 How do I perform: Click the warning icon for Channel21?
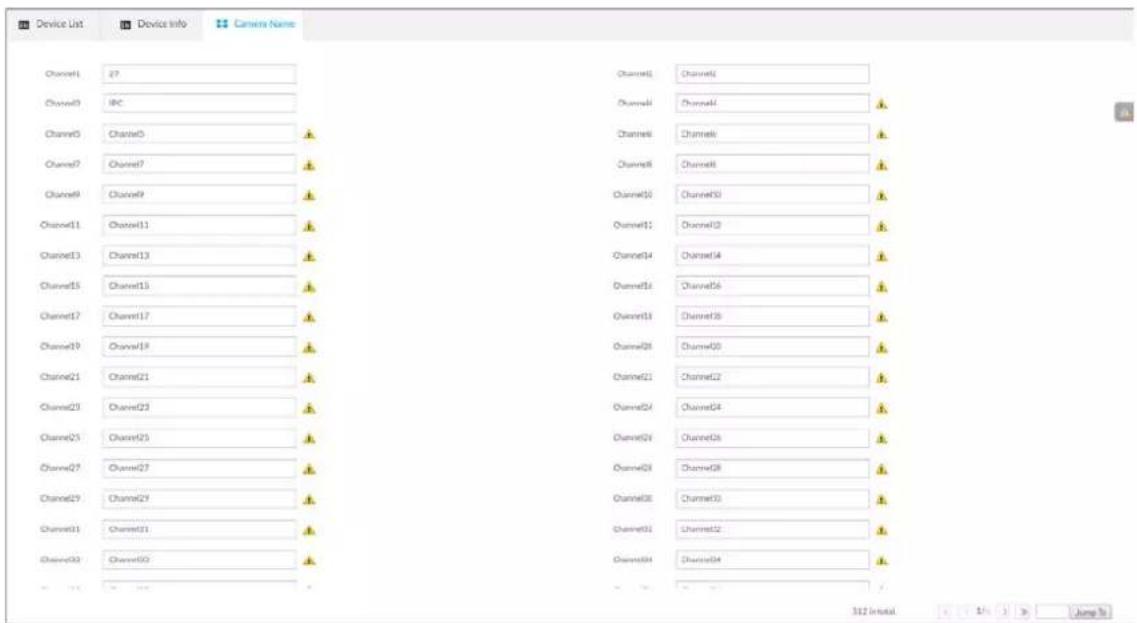pos(310,378)
